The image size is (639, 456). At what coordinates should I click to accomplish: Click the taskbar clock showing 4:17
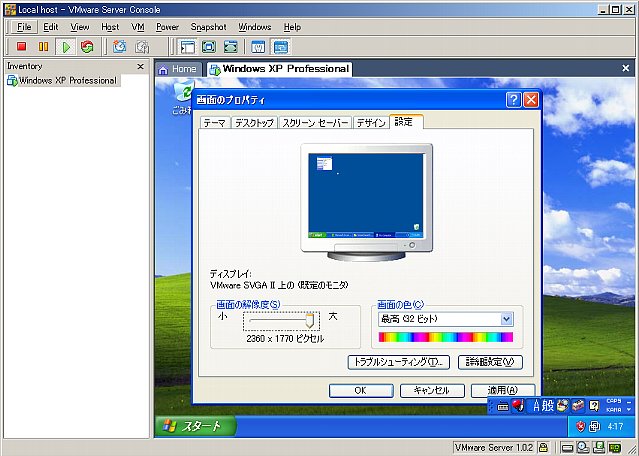[615, 427]
